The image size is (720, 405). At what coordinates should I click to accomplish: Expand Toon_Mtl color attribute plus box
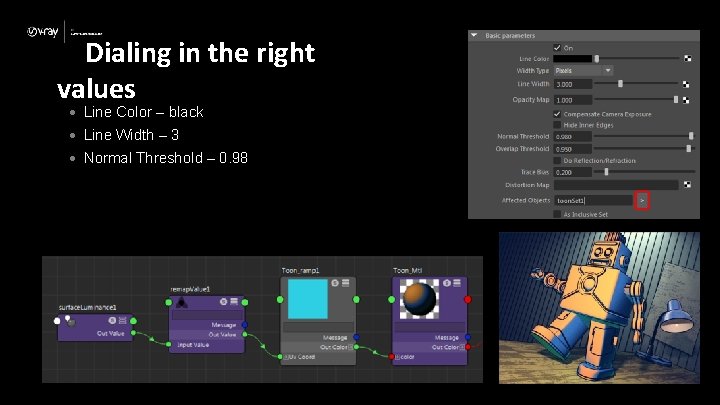(x=397, y=357)
